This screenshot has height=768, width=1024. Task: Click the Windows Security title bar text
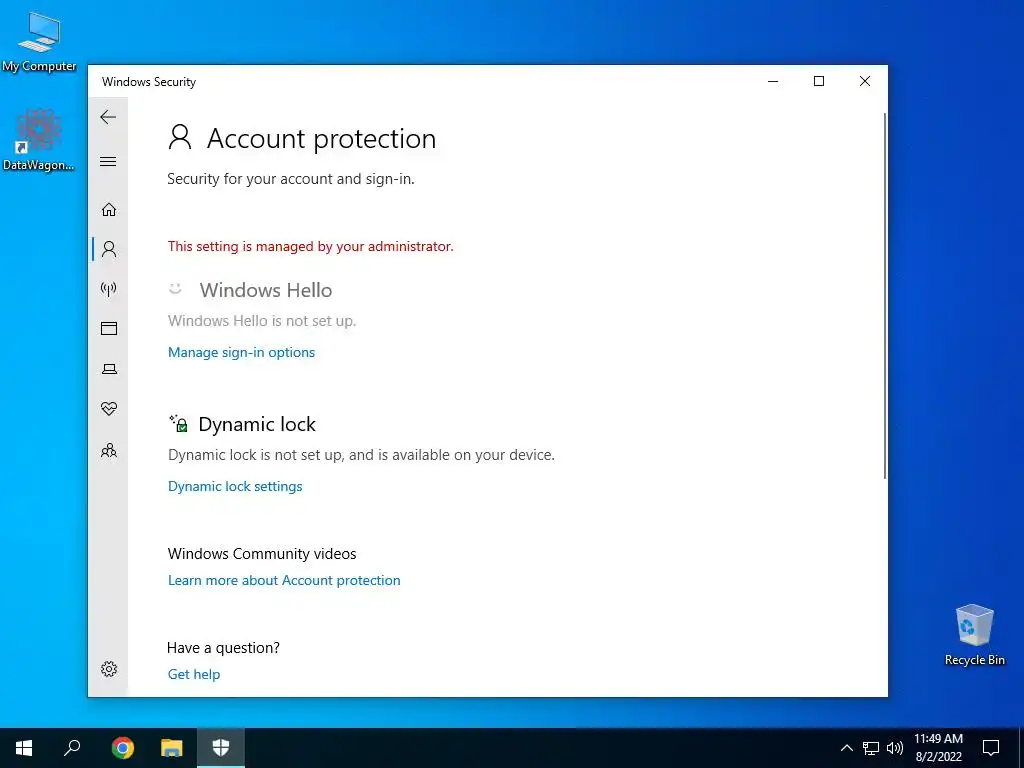[149, 82]
